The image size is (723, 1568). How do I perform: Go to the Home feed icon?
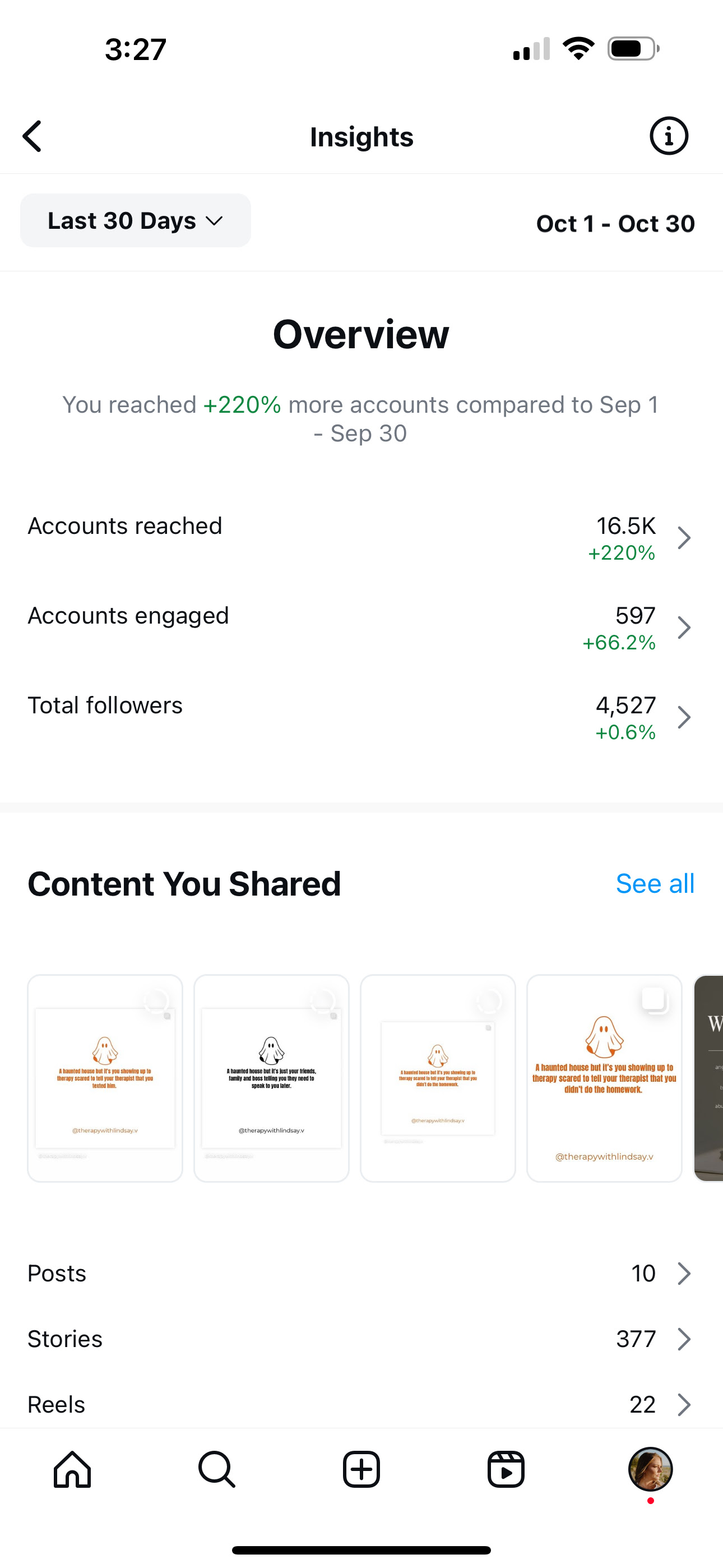(x=72, y=1469)
